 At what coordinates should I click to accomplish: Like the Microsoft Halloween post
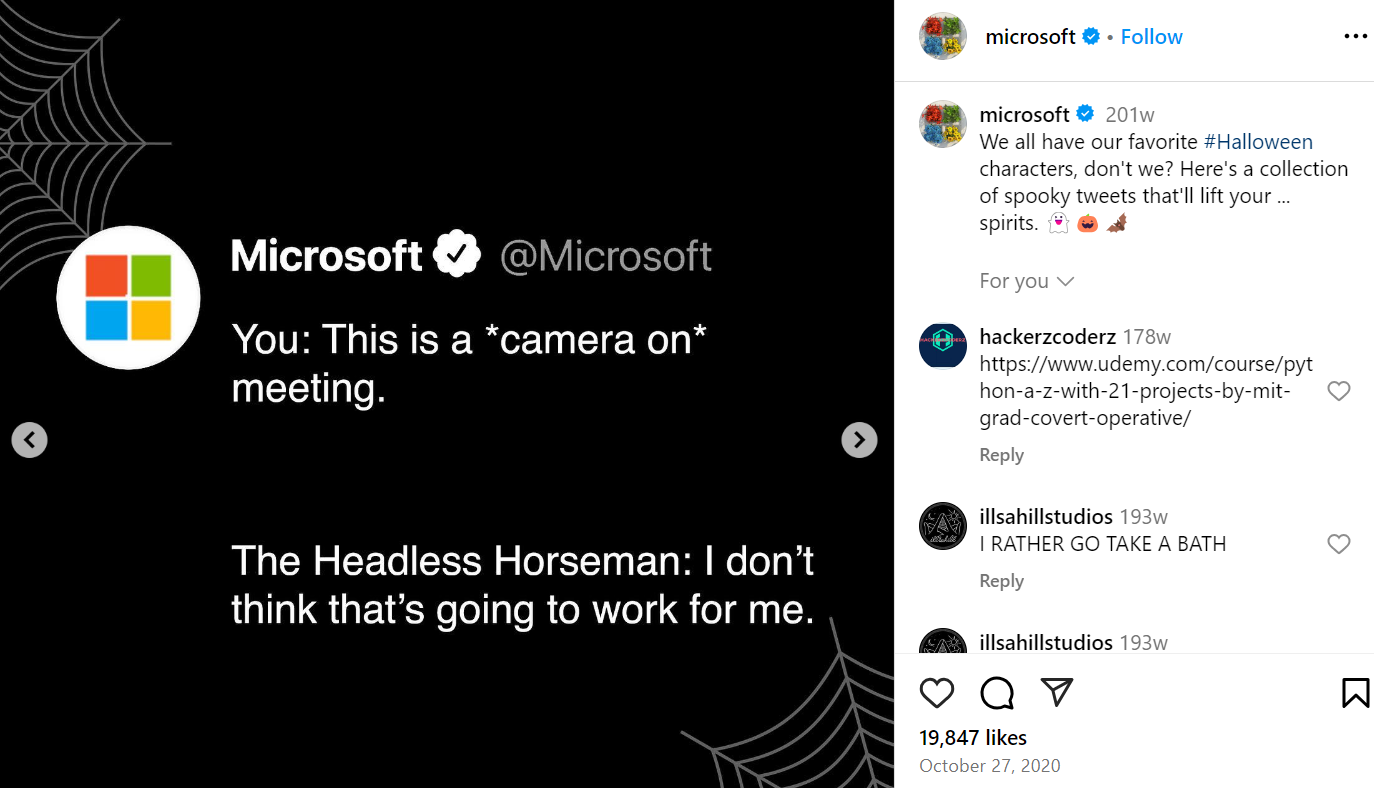coord(937,693)
